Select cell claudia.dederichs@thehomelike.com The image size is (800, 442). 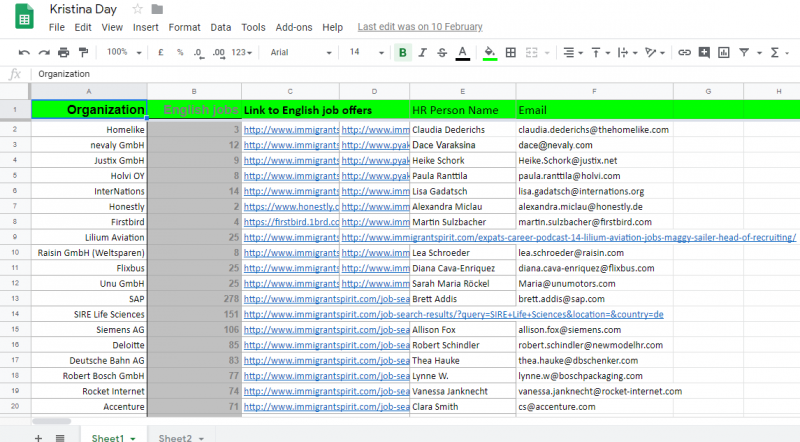tap(594, 130)
